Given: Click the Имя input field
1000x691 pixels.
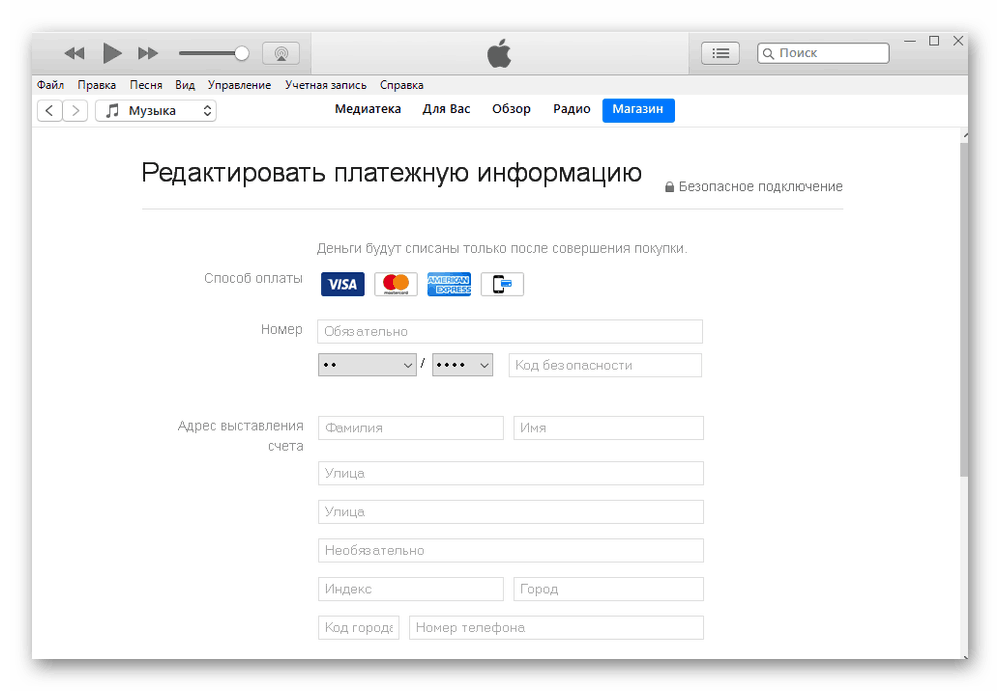Looking at the screenshot, I should click(608, 428).
